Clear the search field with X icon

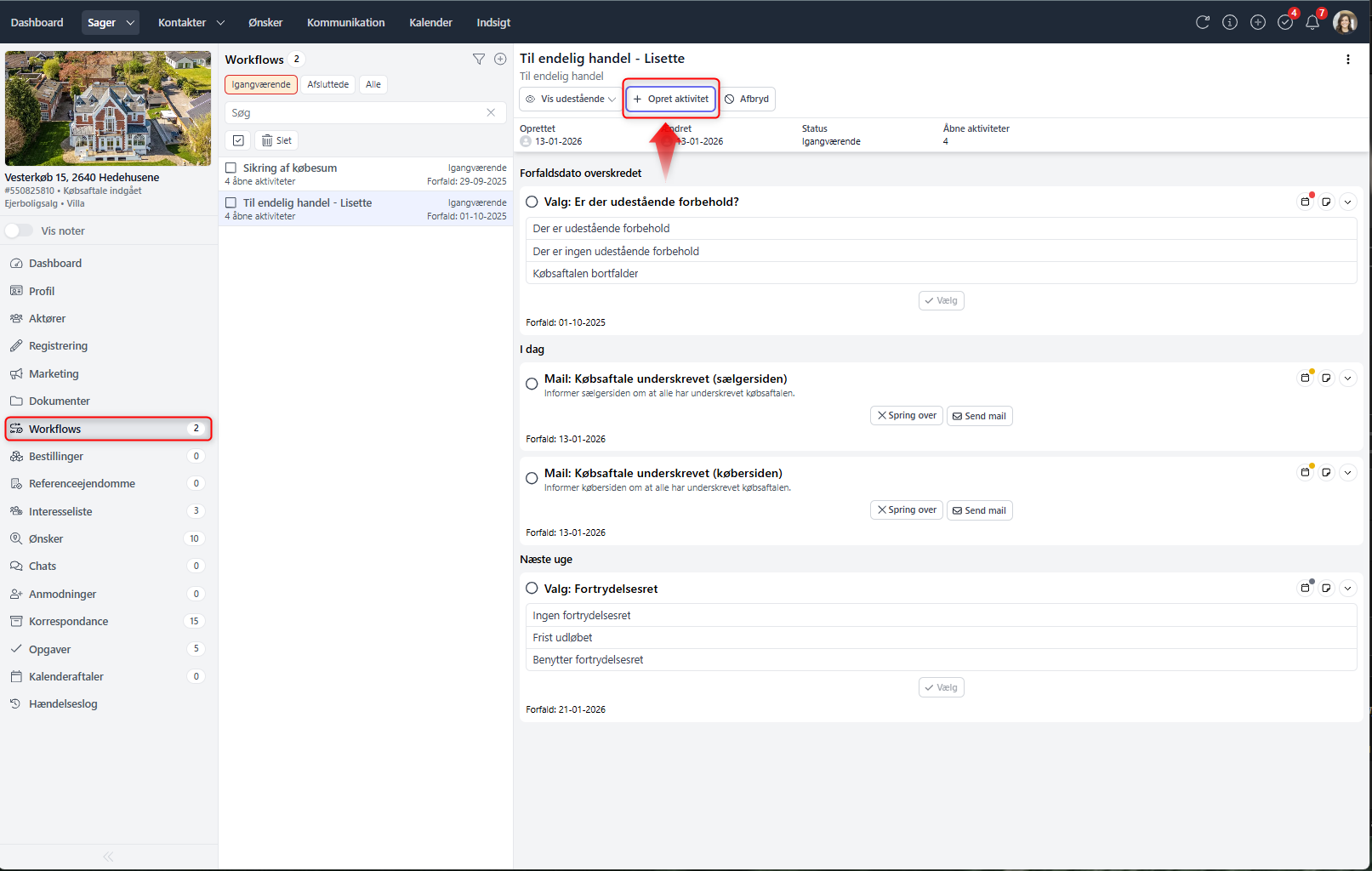[x=491, y=112]
